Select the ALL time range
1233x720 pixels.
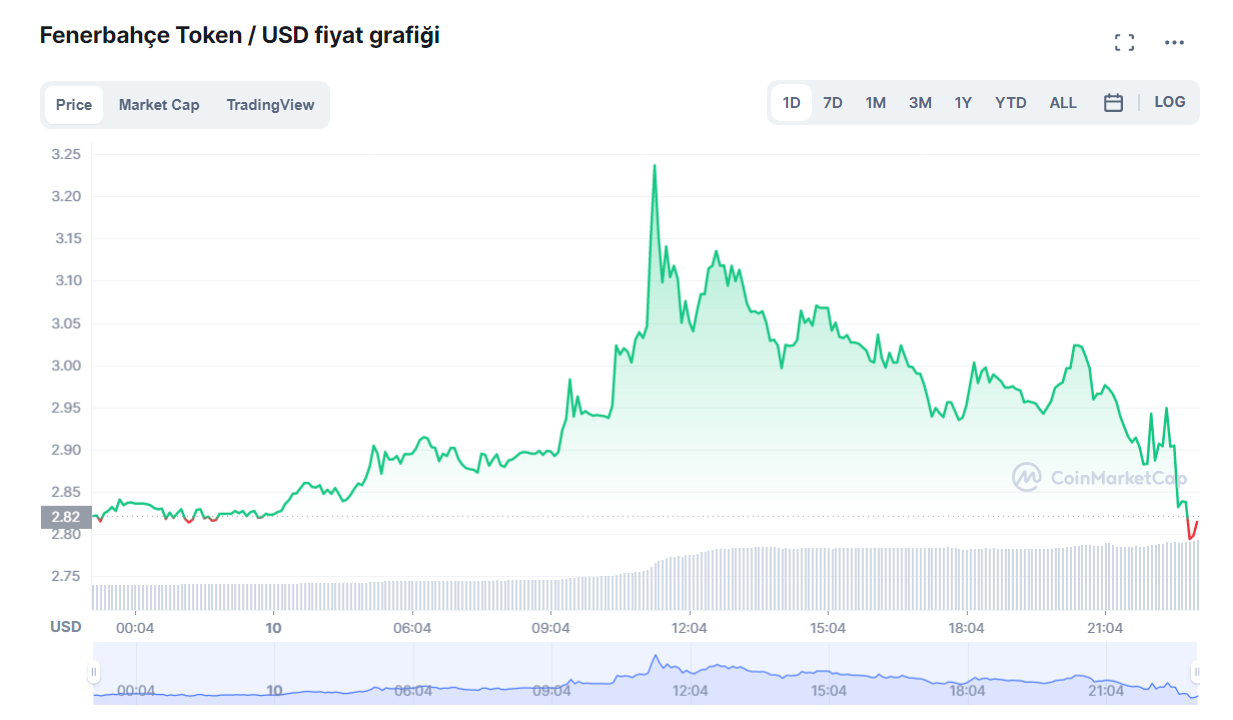tap(1063, 102)
